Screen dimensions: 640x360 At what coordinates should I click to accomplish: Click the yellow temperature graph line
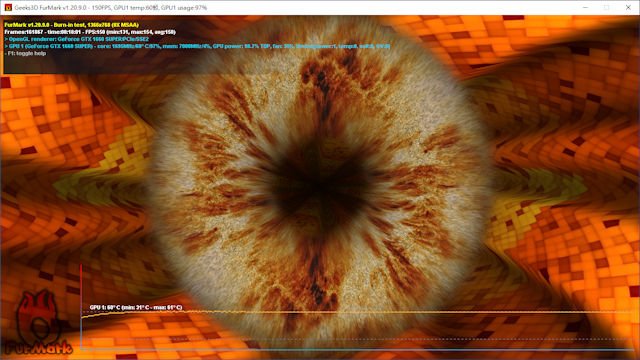pos(355,313)
